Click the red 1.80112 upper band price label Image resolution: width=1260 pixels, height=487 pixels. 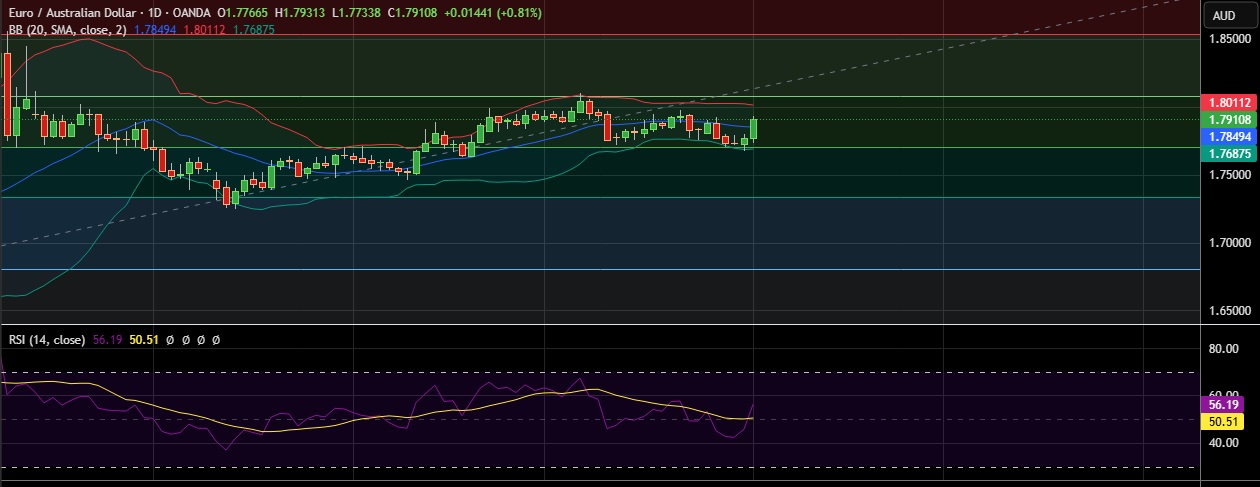point(1230,103)
